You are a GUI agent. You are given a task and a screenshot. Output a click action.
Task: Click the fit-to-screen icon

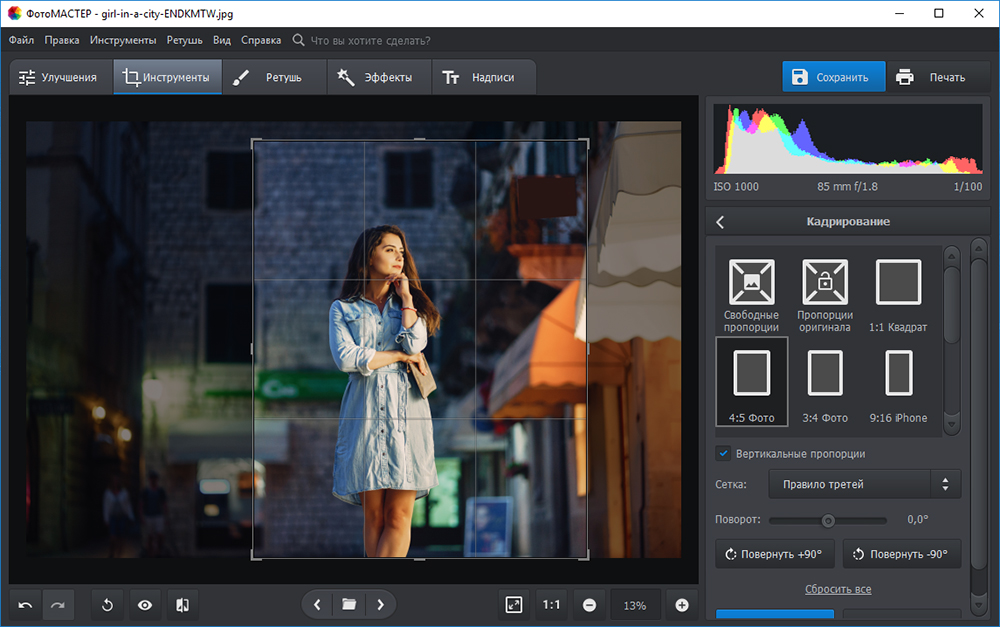514,605
